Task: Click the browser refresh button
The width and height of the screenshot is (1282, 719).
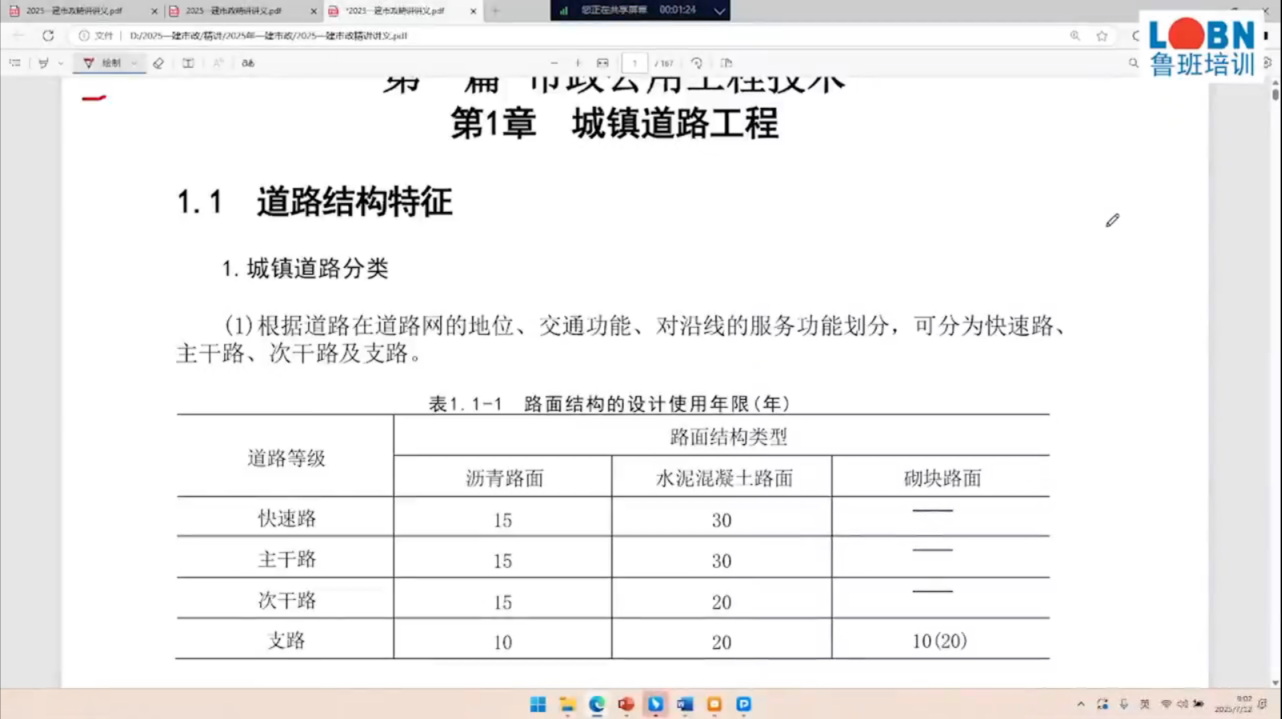Action: pyautogui.click(x=47, y=35)
